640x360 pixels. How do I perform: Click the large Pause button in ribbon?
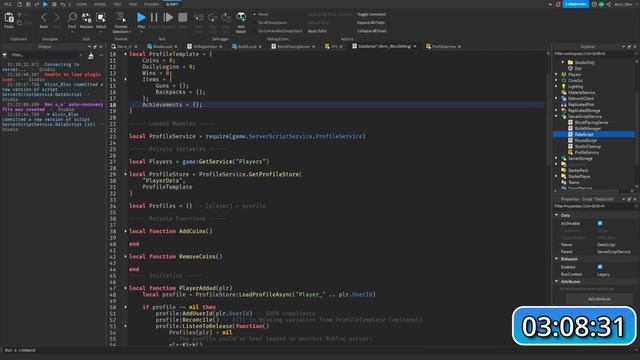pos(154,17)
